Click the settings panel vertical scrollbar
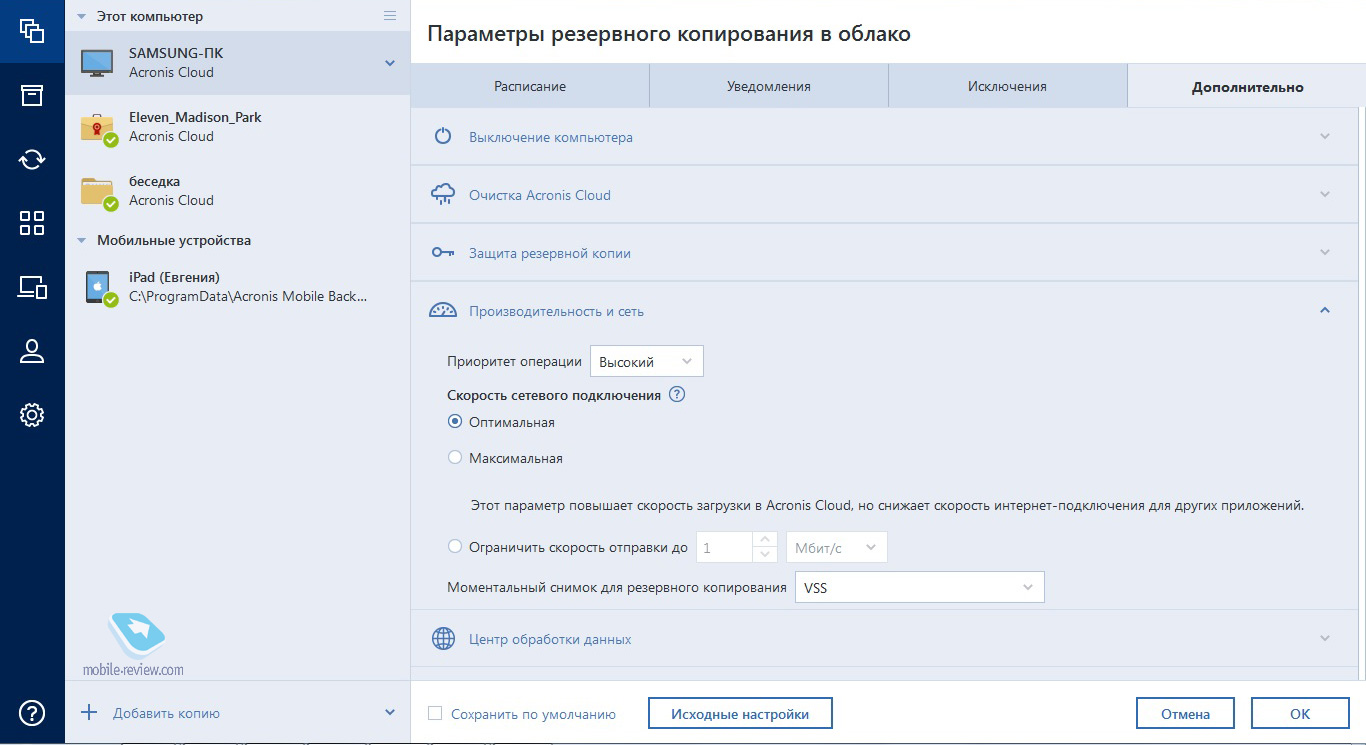This screenshot has width=1366, height=745. 1361,394
